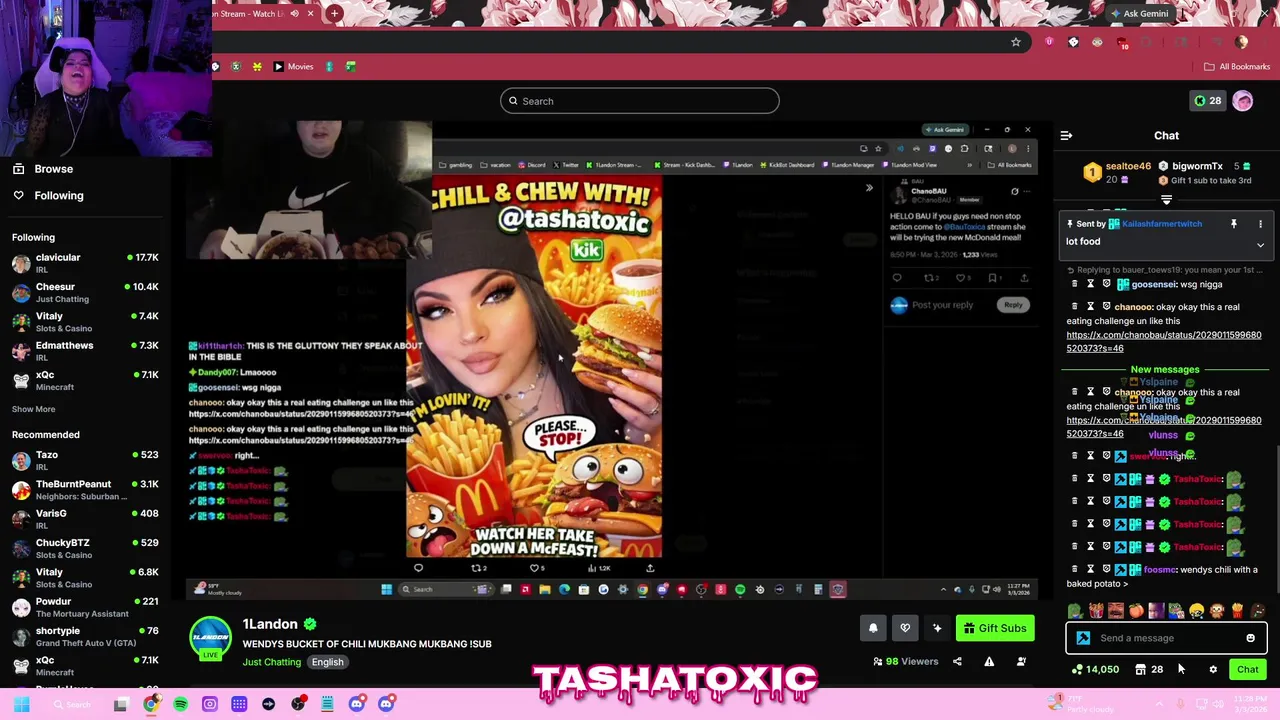Open the emoji picker in message box

point(1250,638)
